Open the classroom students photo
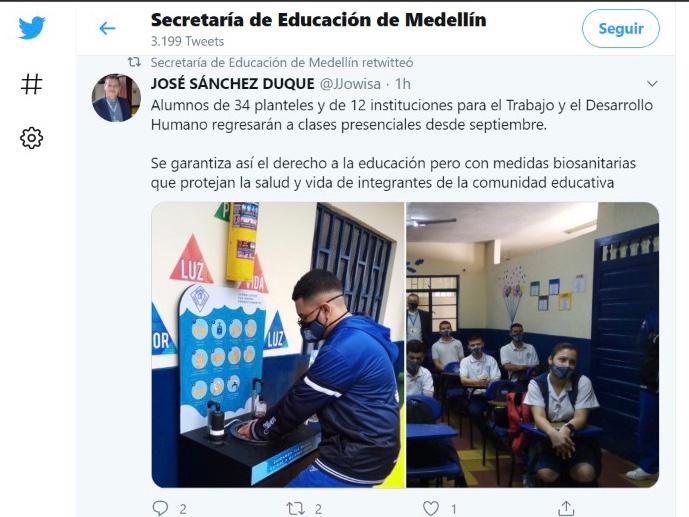The image size is (689, 517). pyautogui.click(x=533, y=345)
